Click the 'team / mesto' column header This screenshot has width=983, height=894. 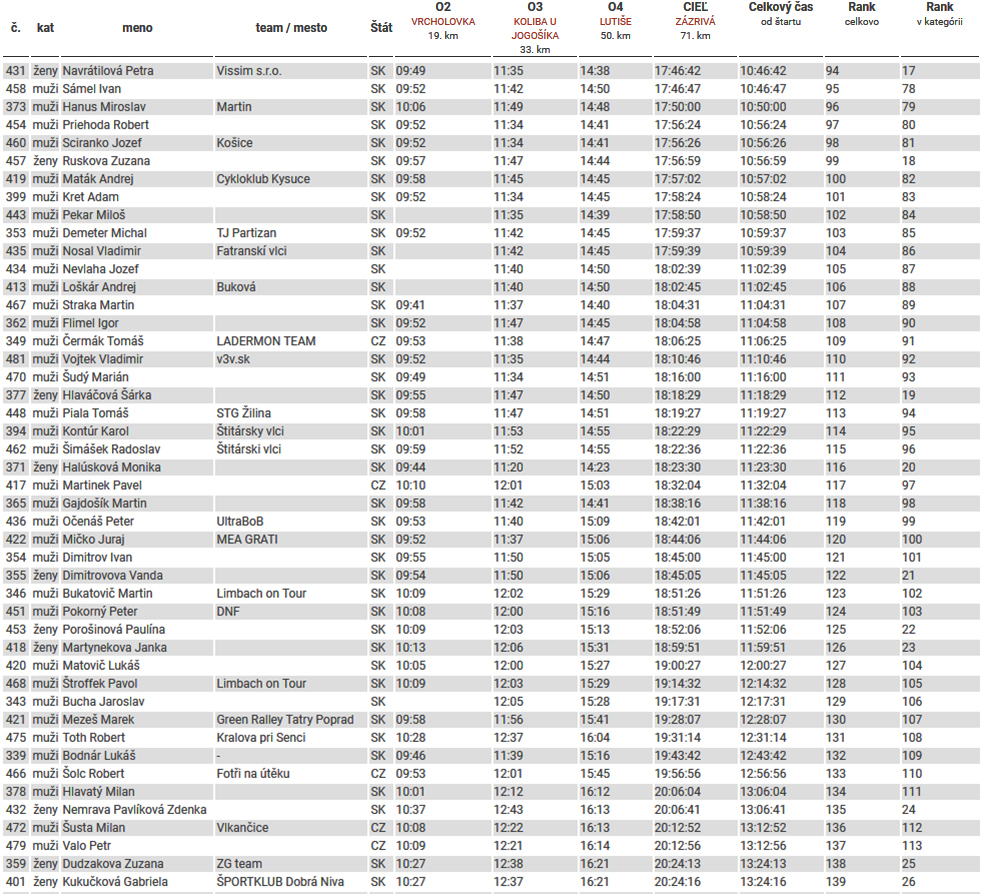tap(291, 28)
